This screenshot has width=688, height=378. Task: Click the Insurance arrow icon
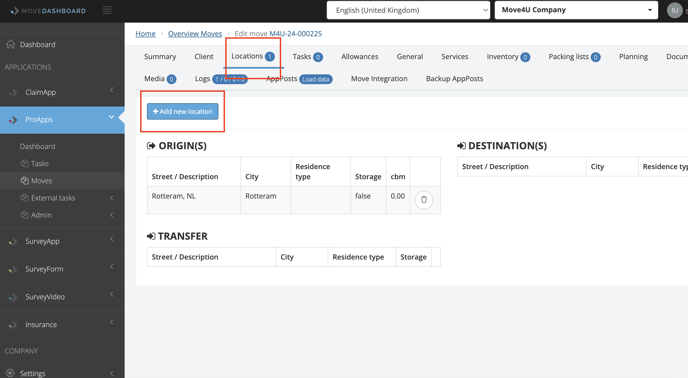point(13,325)
